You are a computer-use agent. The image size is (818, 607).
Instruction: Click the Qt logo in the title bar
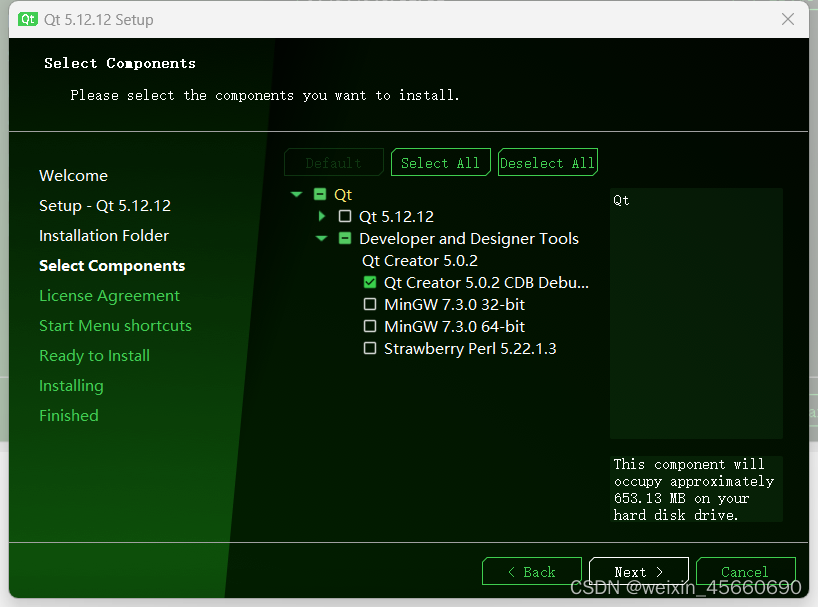click(x=27, y=19)
